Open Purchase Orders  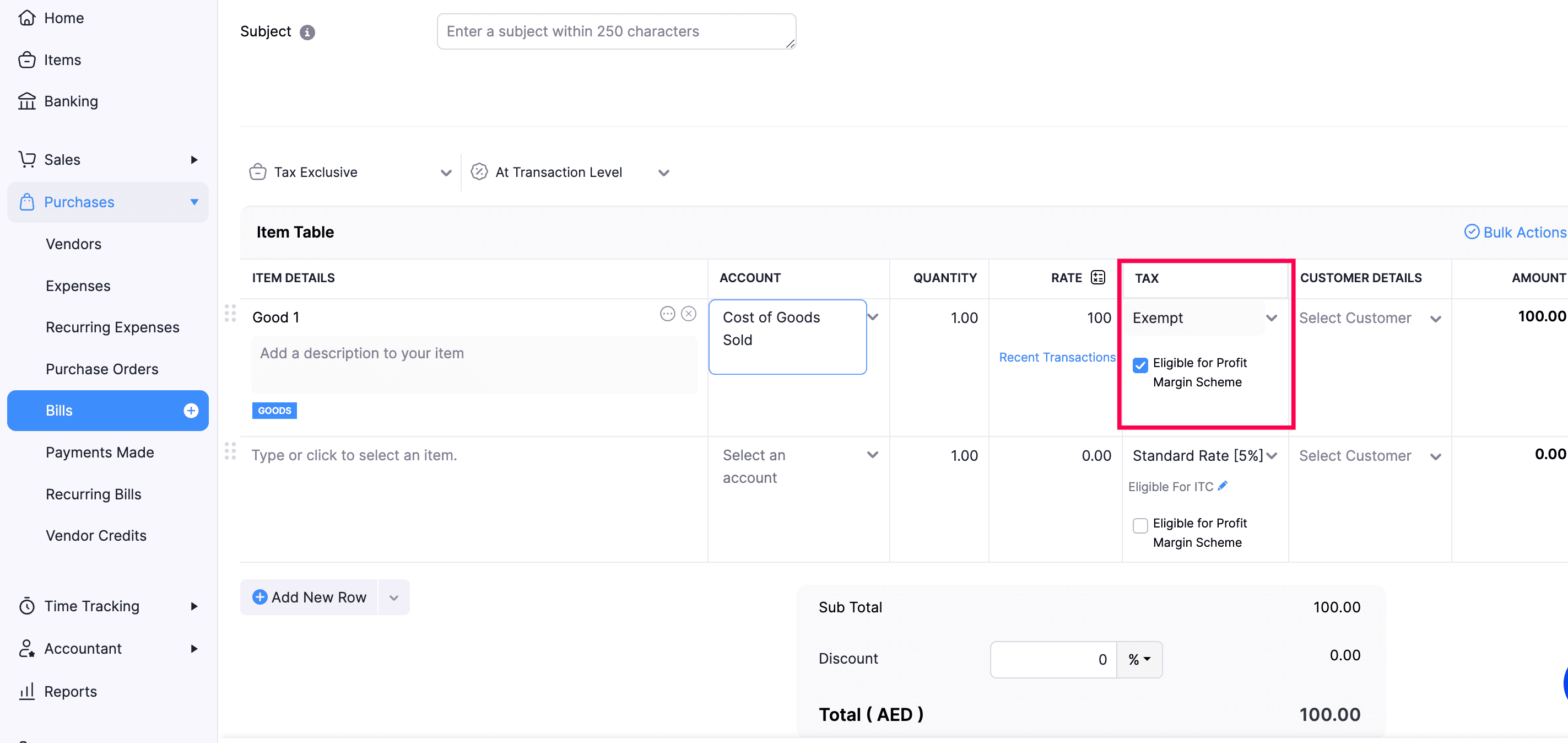coord(102,369)
